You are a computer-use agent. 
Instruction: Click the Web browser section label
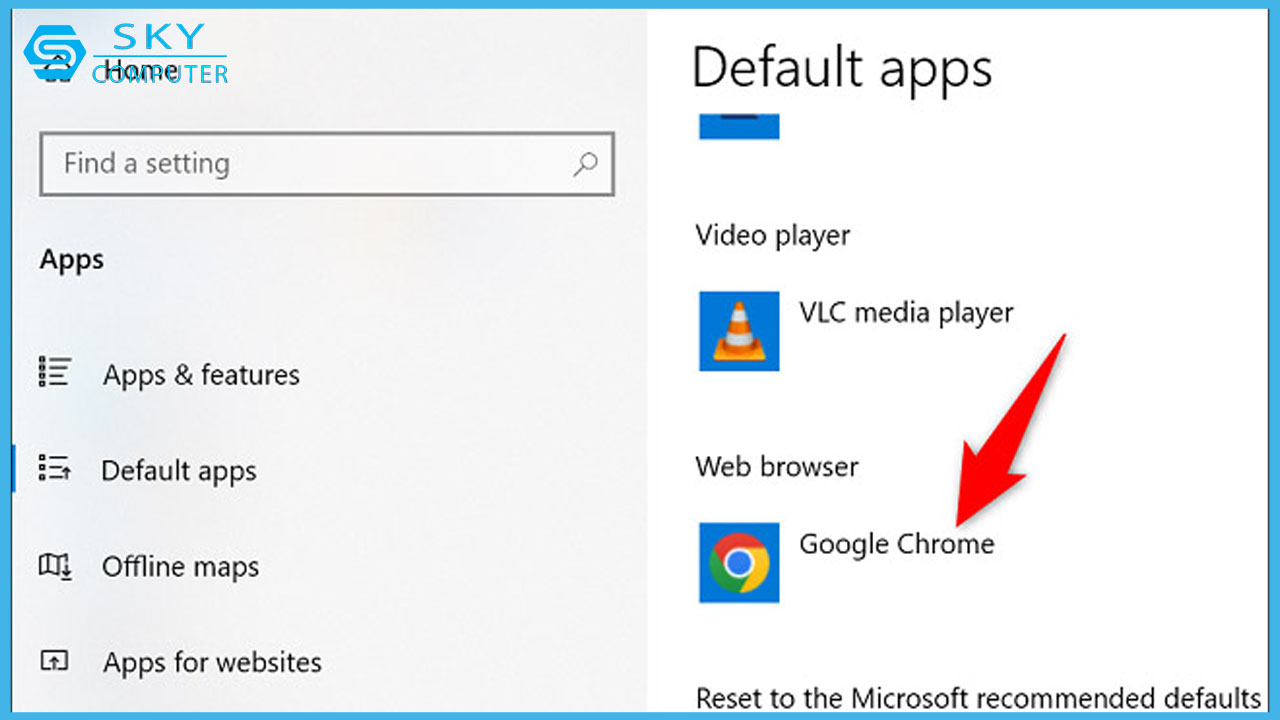[x=777, y=467]
